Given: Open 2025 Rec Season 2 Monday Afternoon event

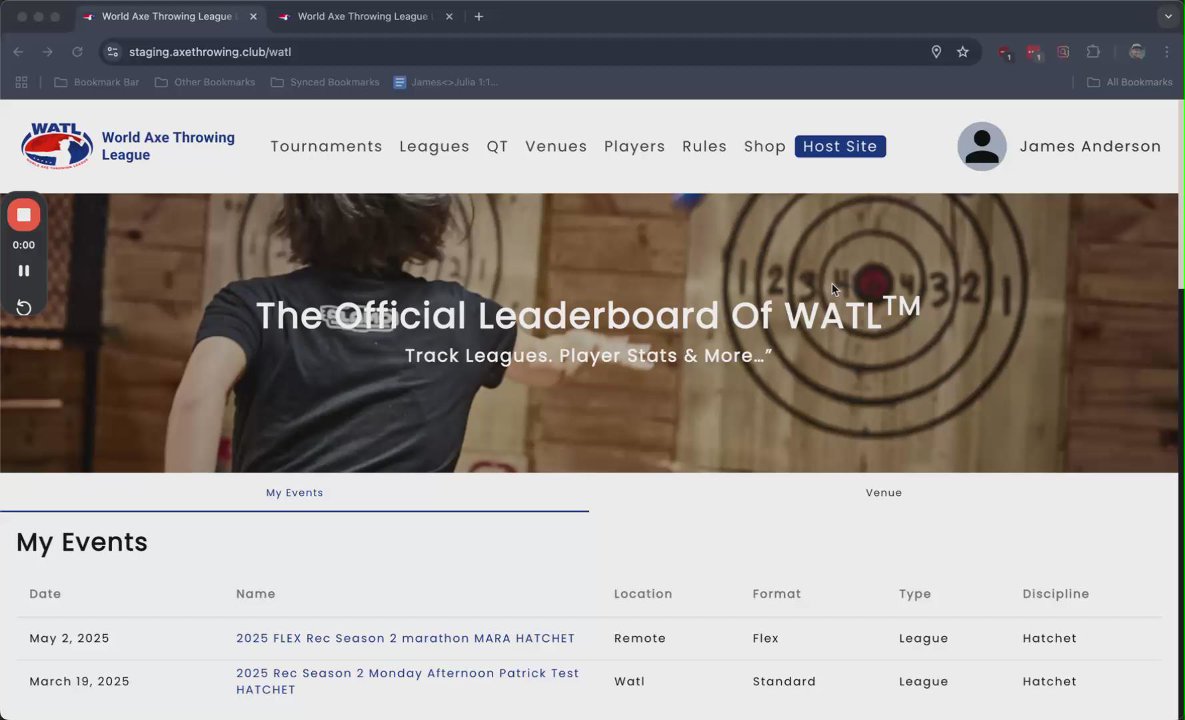Looking at the screenshot, I should (x=407, y=681).
